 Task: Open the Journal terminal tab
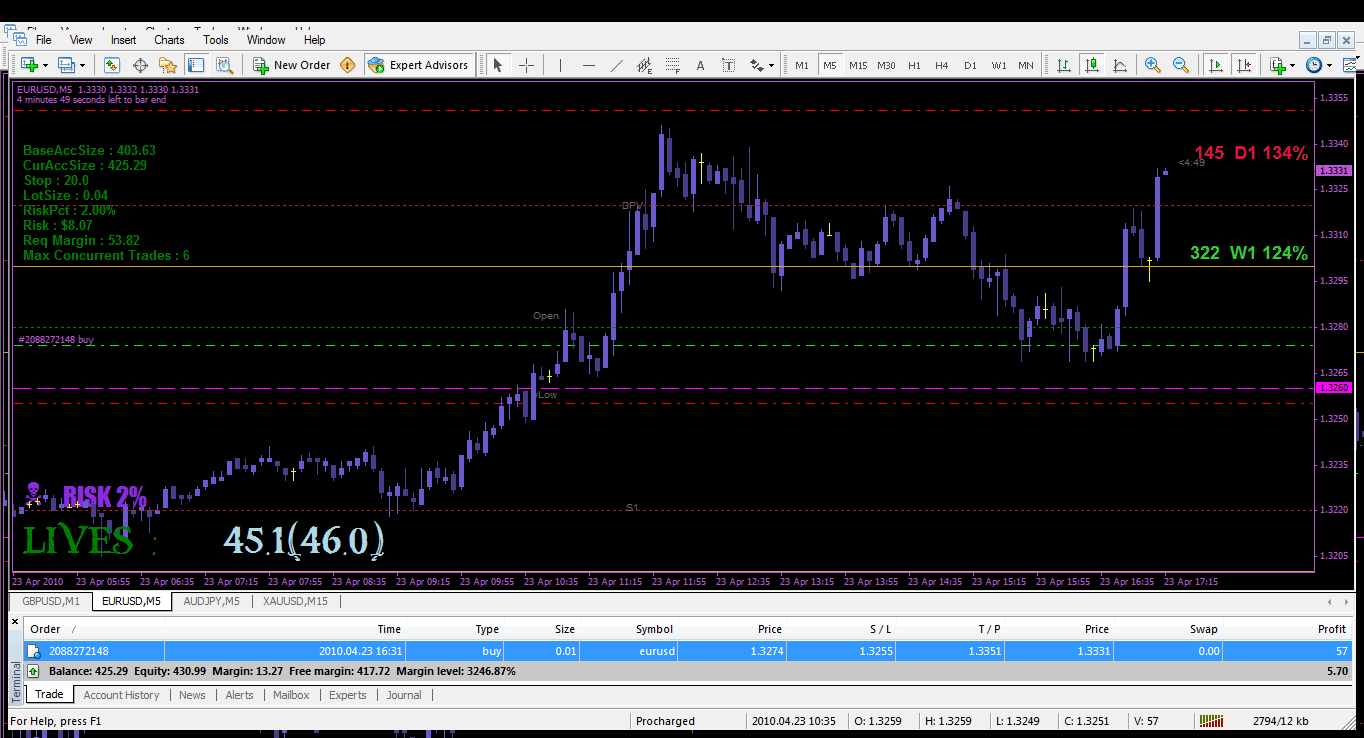click(404, 695)
